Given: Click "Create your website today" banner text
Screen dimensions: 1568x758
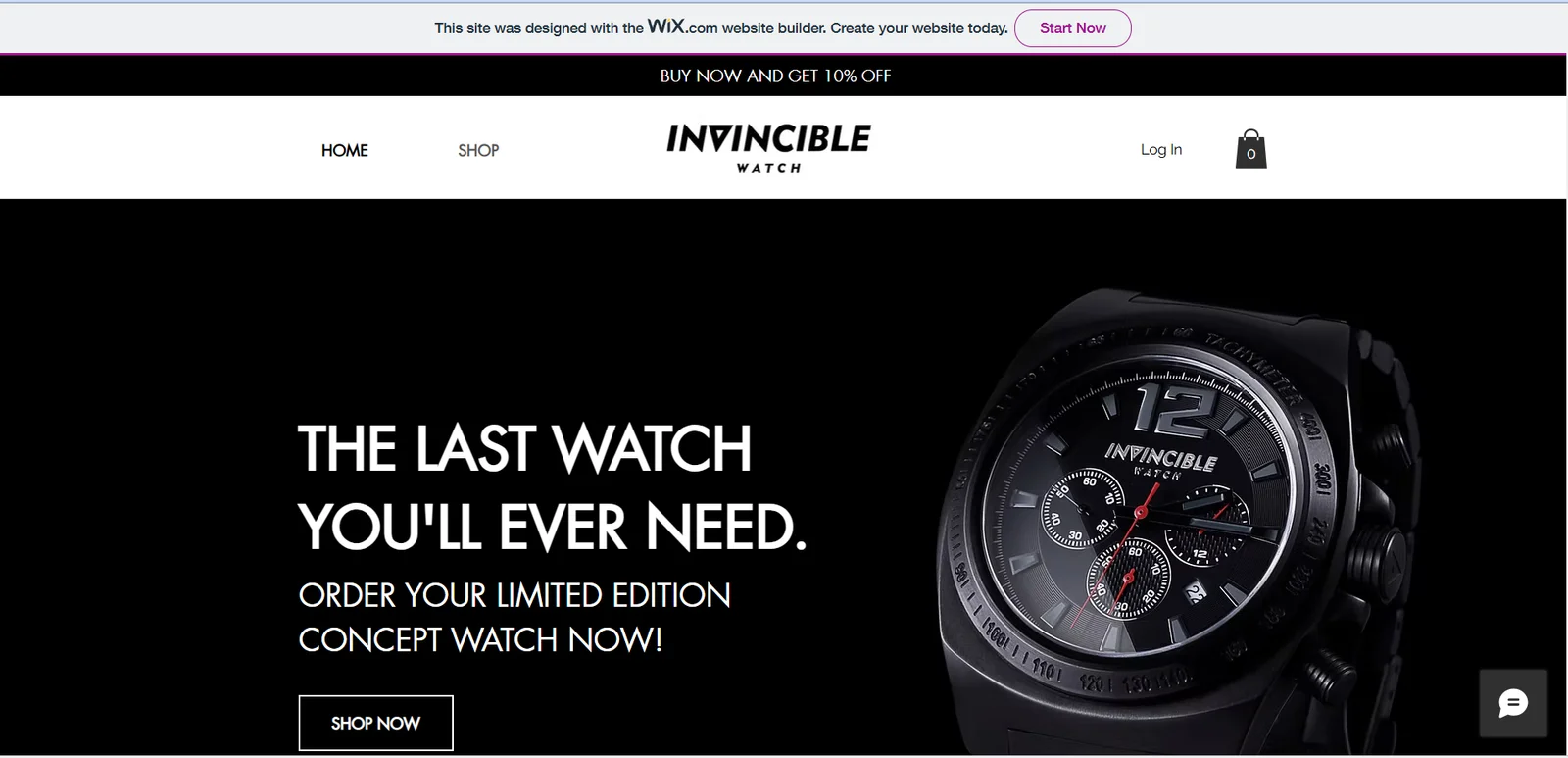Looking at the screenshot, I should pos(918,28).
